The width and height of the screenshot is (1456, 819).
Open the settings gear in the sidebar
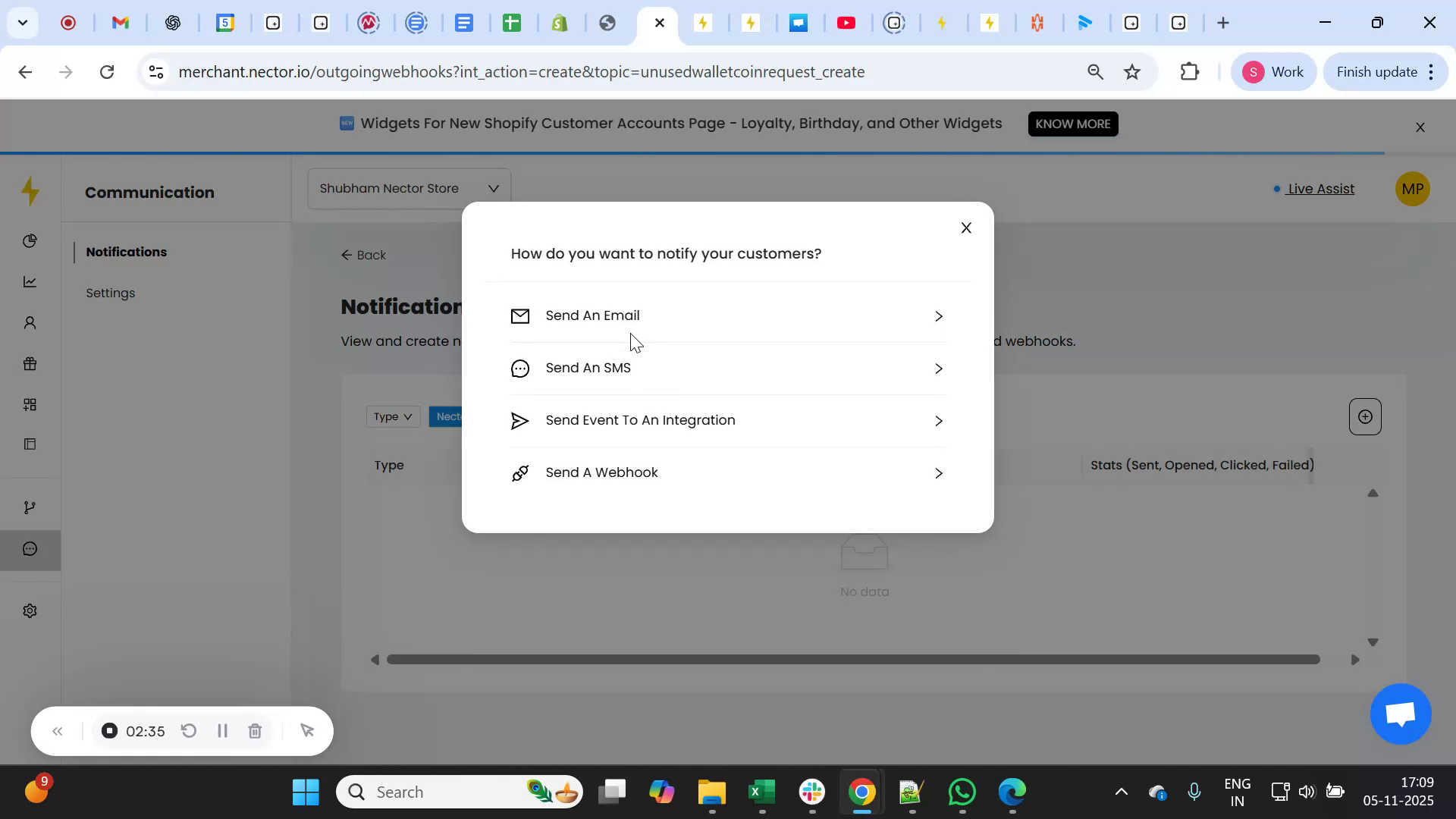pyautogui.click(x=30, y=610)
